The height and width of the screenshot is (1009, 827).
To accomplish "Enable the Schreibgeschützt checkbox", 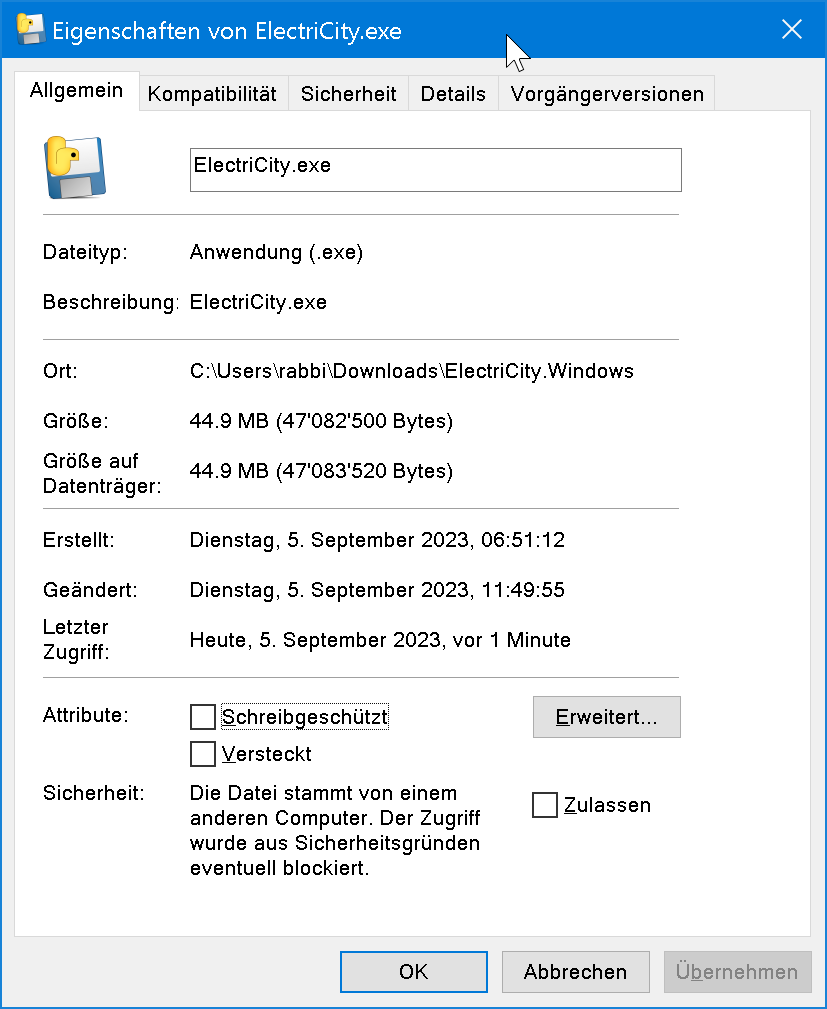I will 203,717.
